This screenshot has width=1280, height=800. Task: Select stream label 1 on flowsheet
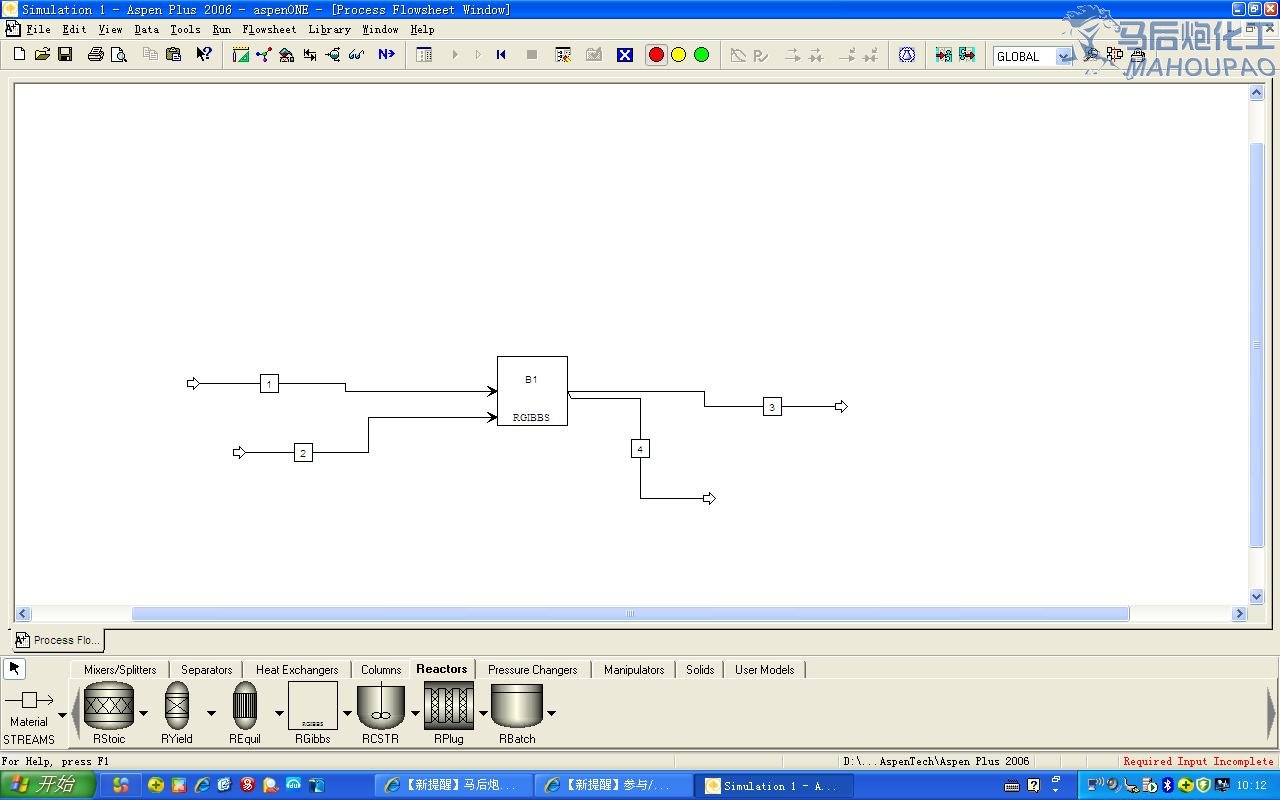click(x=269, y=384)
